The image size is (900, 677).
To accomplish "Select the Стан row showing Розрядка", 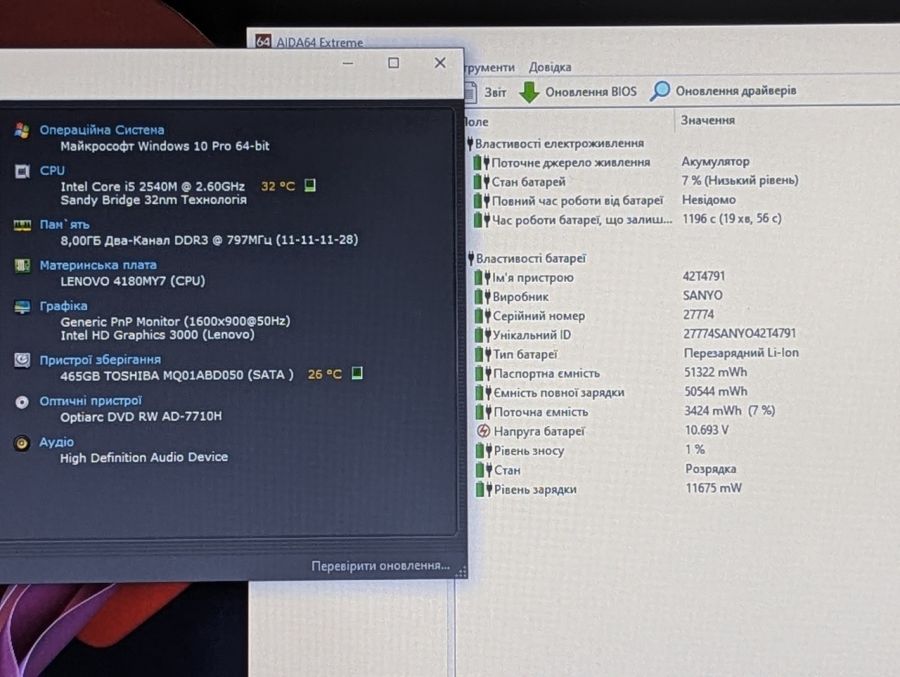I will [607, 470].
